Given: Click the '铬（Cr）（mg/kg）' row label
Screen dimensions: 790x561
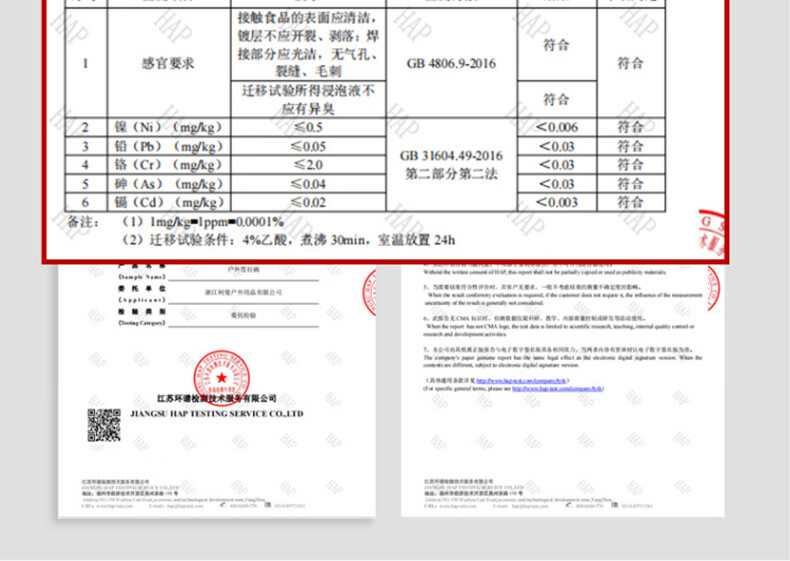Looking at the screenshot, I should tap(168, 165).
